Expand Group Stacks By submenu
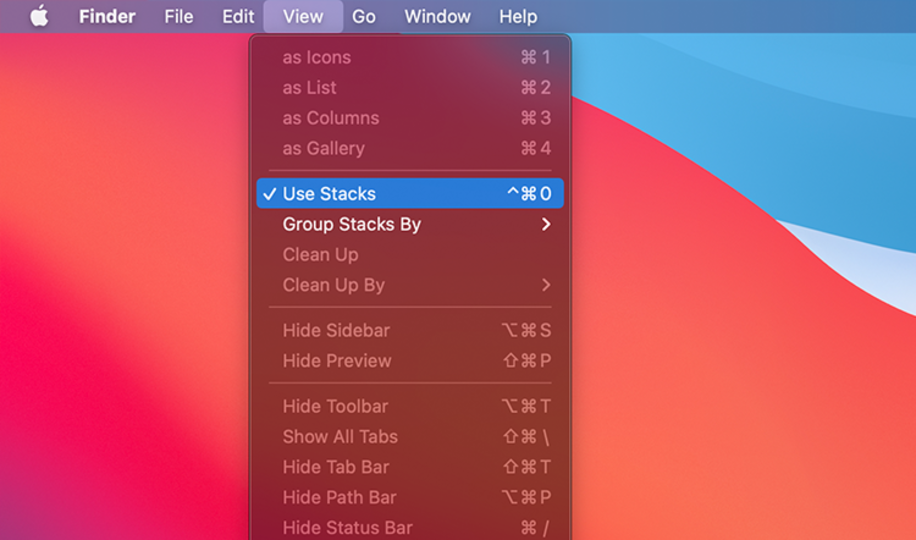Image resolution: width=916 pixels, height=540 pixels. tap(410, 224)
